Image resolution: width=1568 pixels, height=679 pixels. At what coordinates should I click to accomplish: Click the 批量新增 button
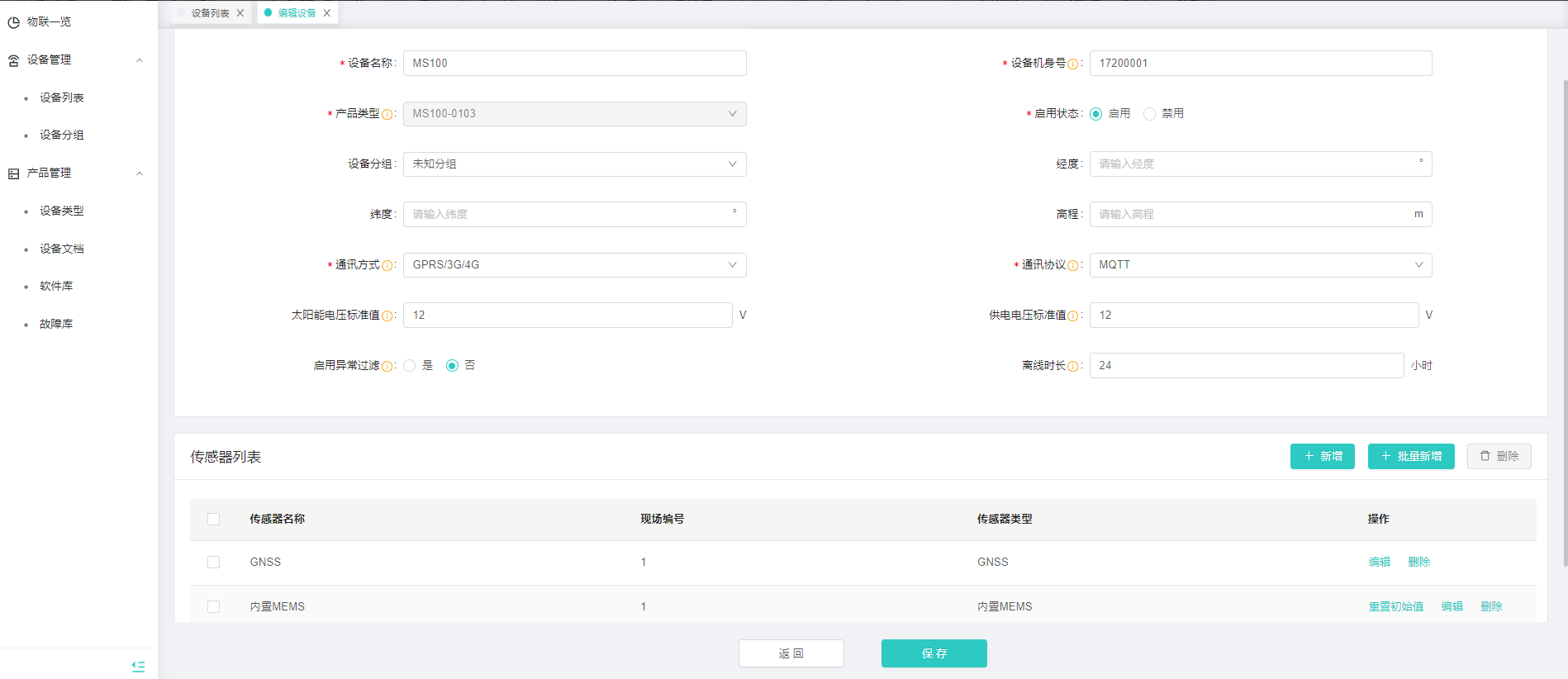1410,457
